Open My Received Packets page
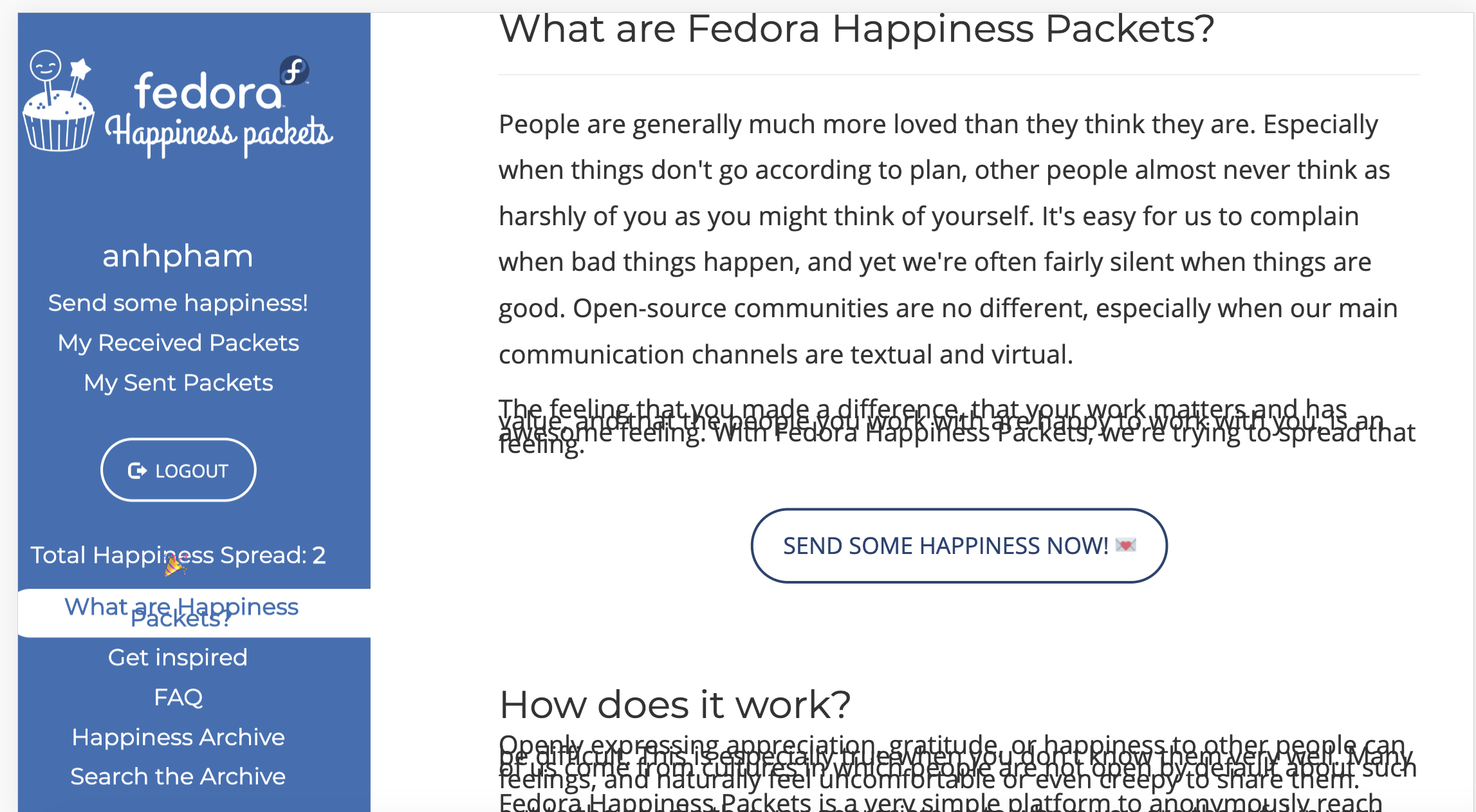This screenshot has height=812, width=1476. coord(178,343)
